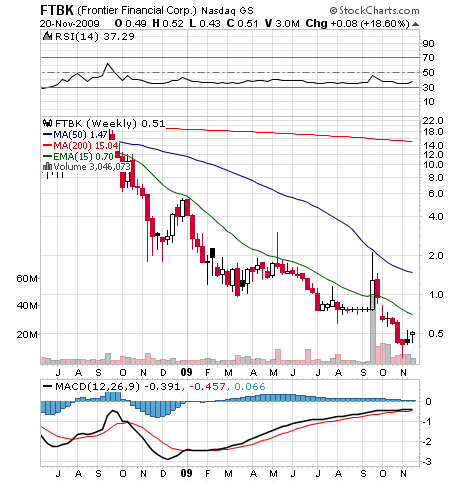
Task: Click the red MACD signal value -0.457
Action: click(206, 387)
